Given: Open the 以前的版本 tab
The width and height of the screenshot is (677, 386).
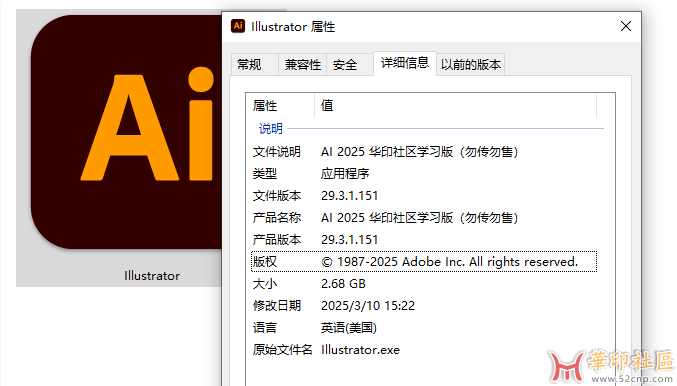Looking at the screenshot, I should pyautogui.click(x=471, y=65).
